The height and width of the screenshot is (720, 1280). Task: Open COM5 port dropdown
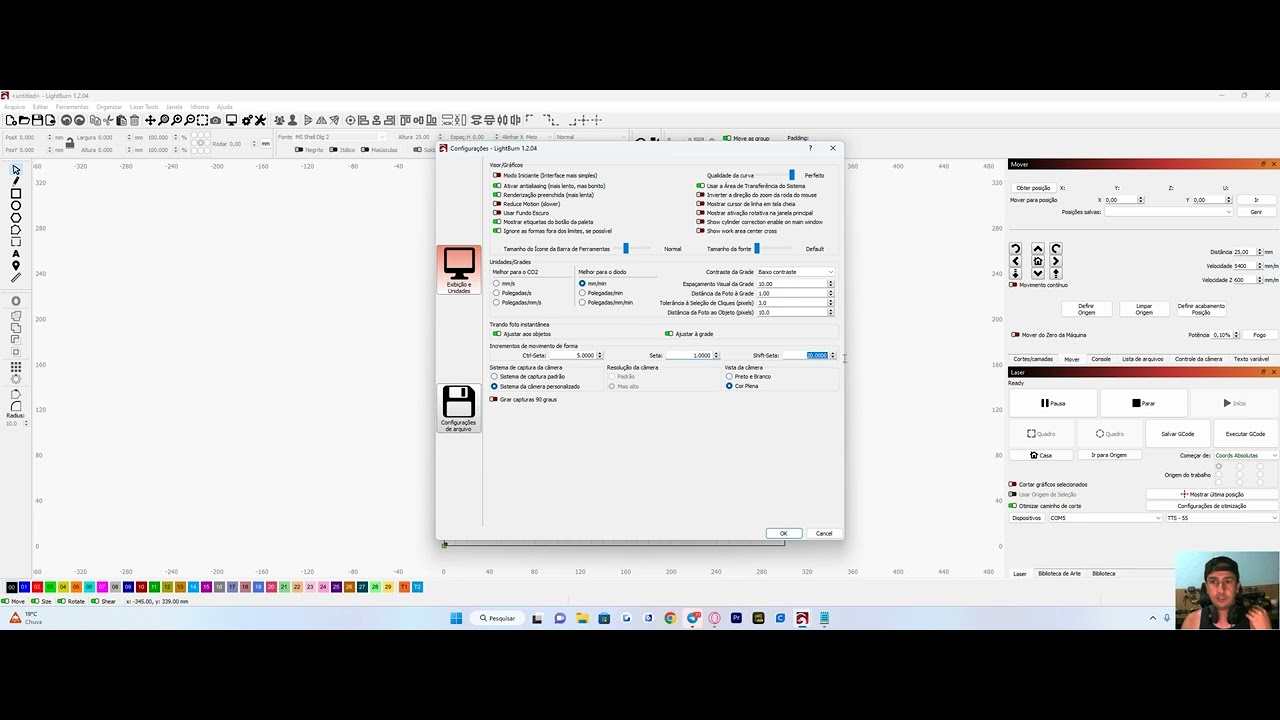tap(1105, 518)
